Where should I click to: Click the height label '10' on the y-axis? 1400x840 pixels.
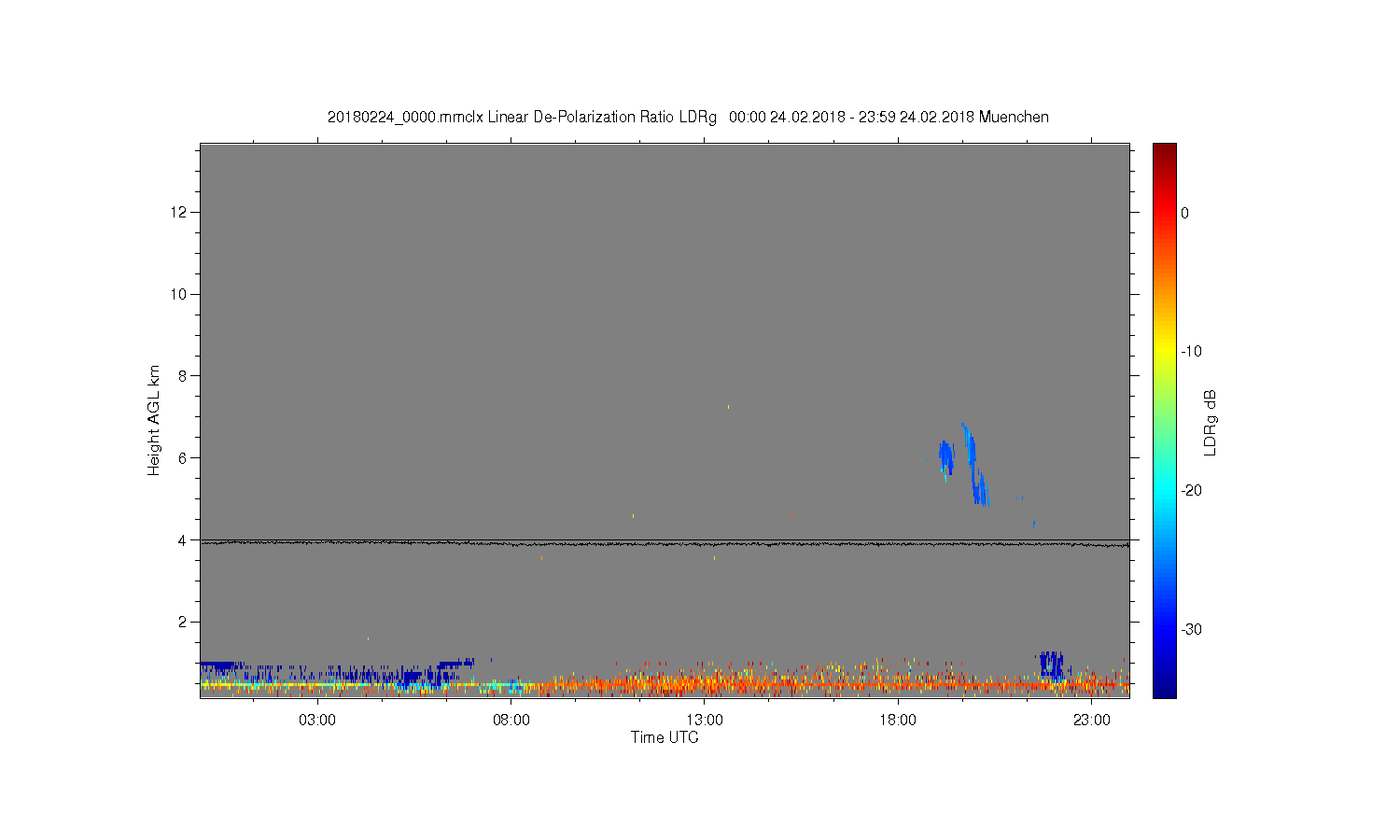pos(180,294)
